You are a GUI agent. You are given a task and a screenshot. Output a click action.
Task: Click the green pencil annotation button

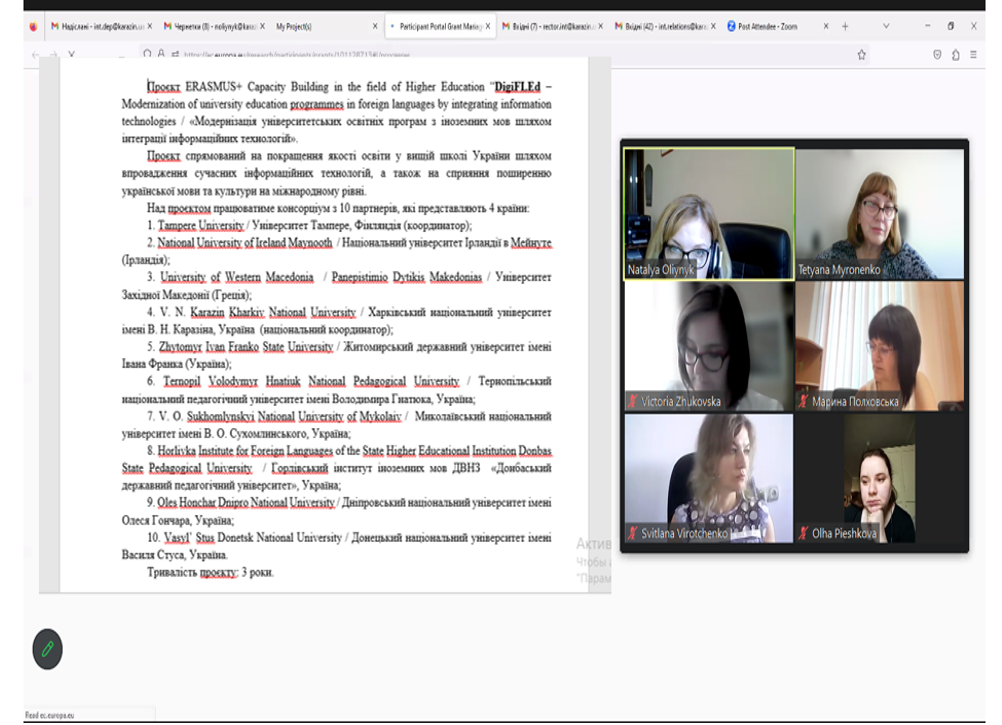point(47,649)
